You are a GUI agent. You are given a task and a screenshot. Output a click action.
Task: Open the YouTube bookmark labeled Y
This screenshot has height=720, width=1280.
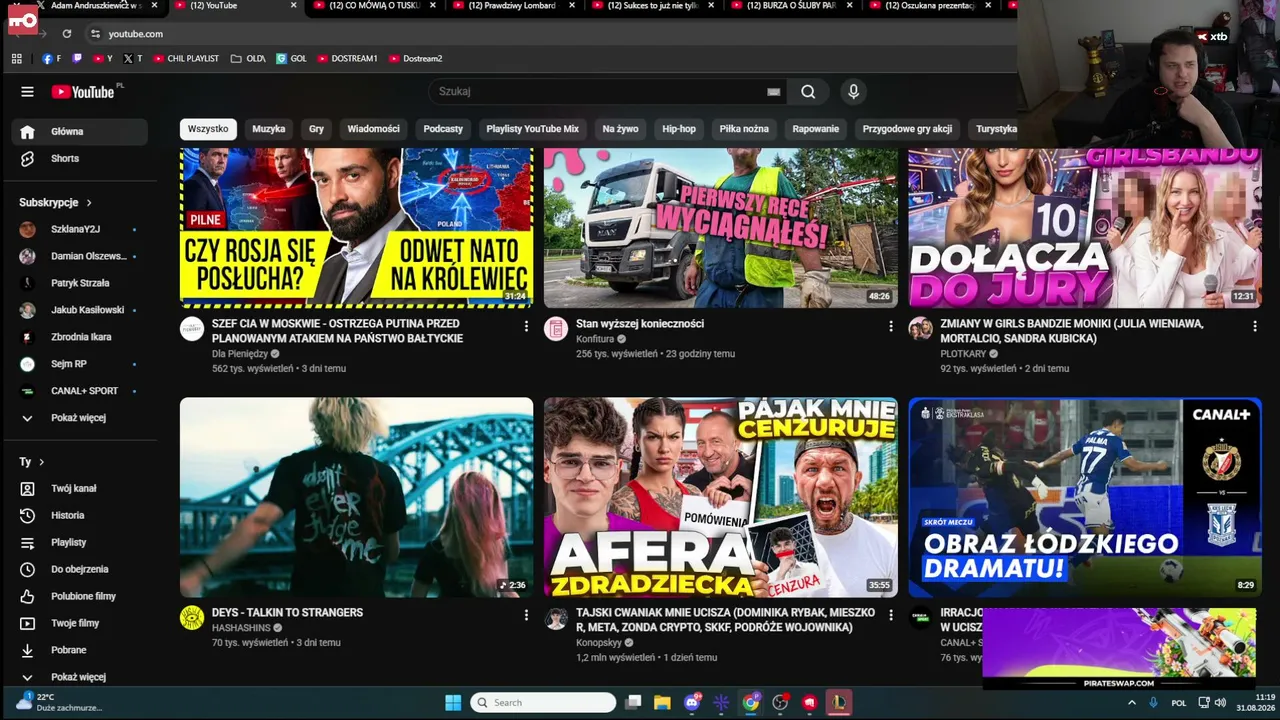click(103, 59)
